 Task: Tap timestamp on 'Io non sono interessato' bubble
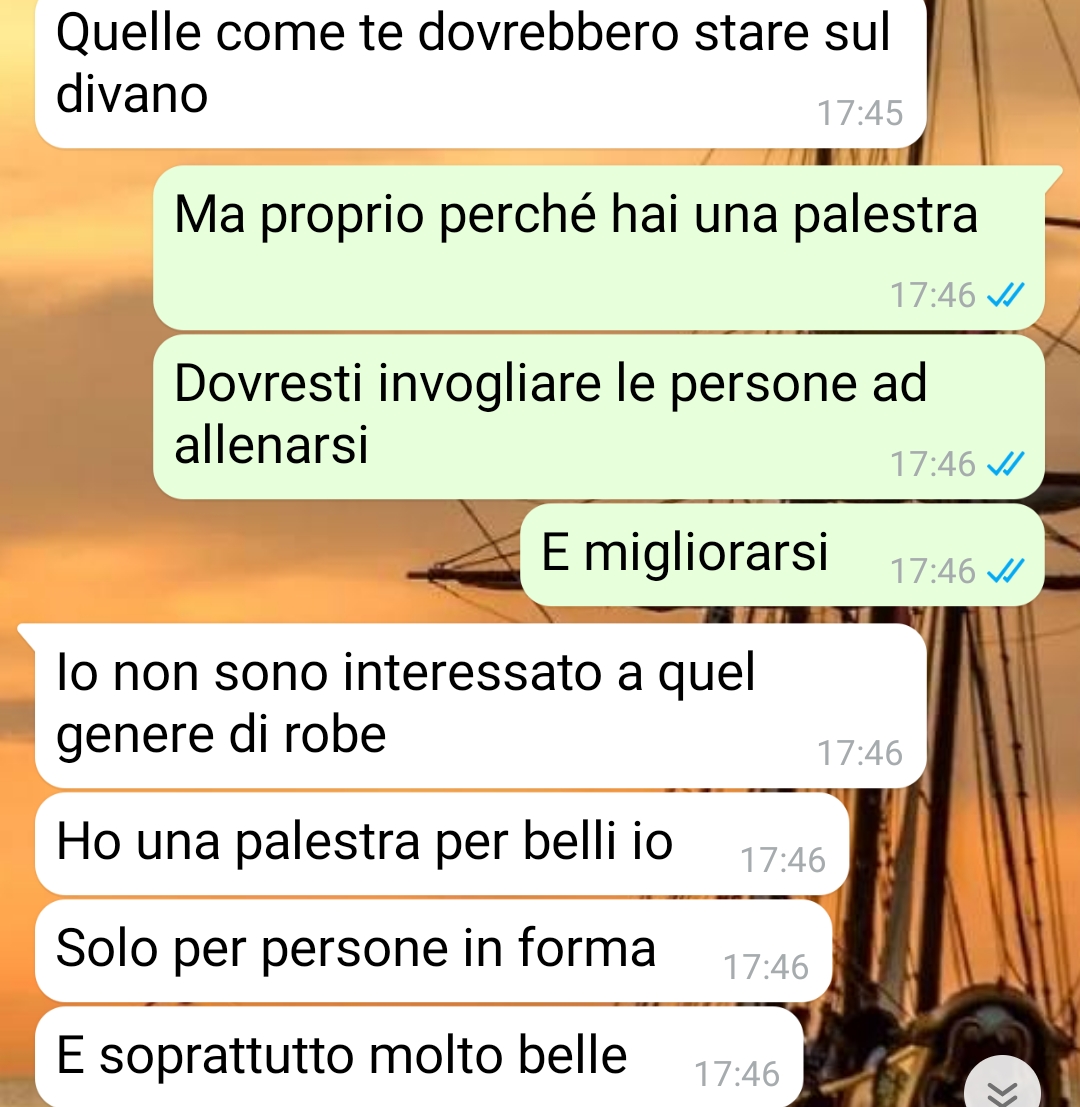click(x=860, y=753)
